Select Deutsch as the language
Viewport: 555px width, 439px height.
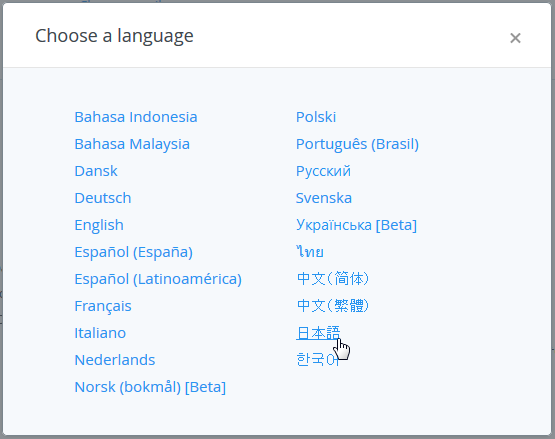pos(103,198)
